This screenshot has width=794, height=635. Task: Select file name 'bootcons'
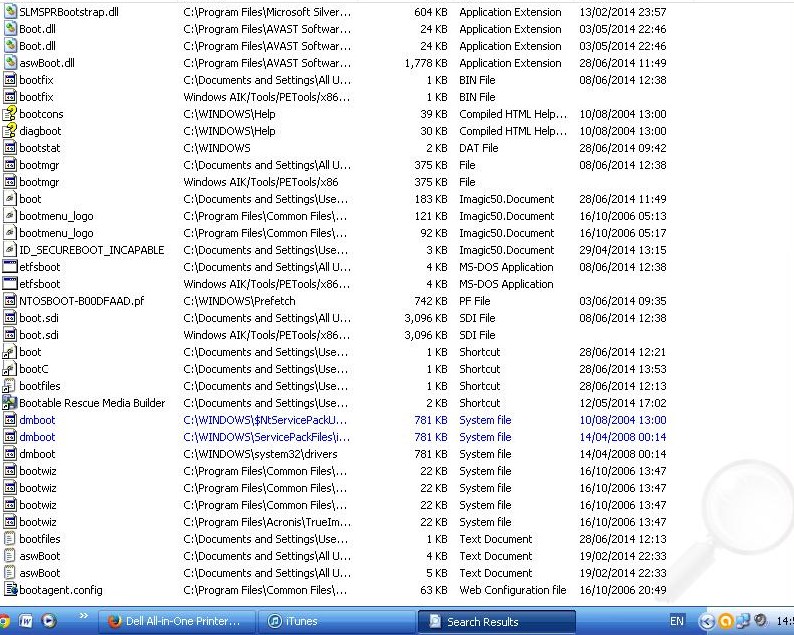click(42, 114)
